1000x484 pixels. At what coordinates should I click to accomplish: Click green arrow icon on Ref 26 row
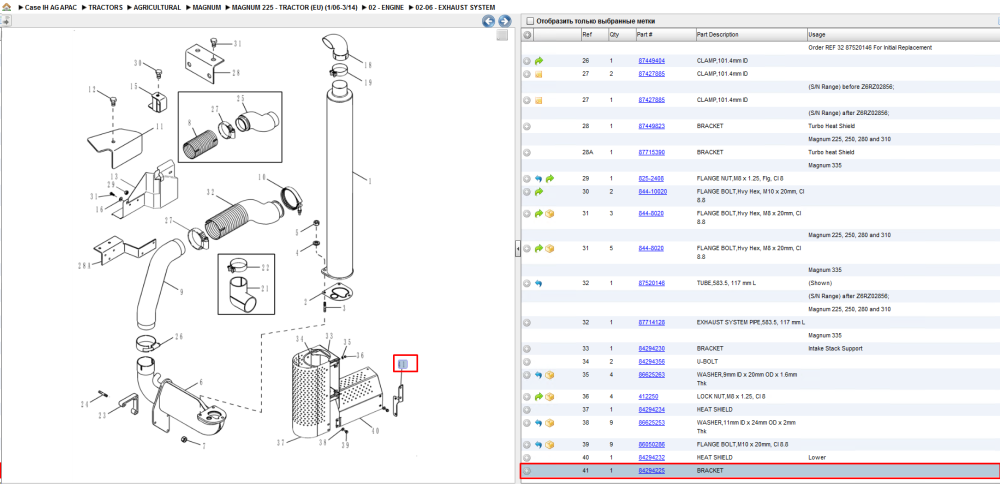coord(539,61)
